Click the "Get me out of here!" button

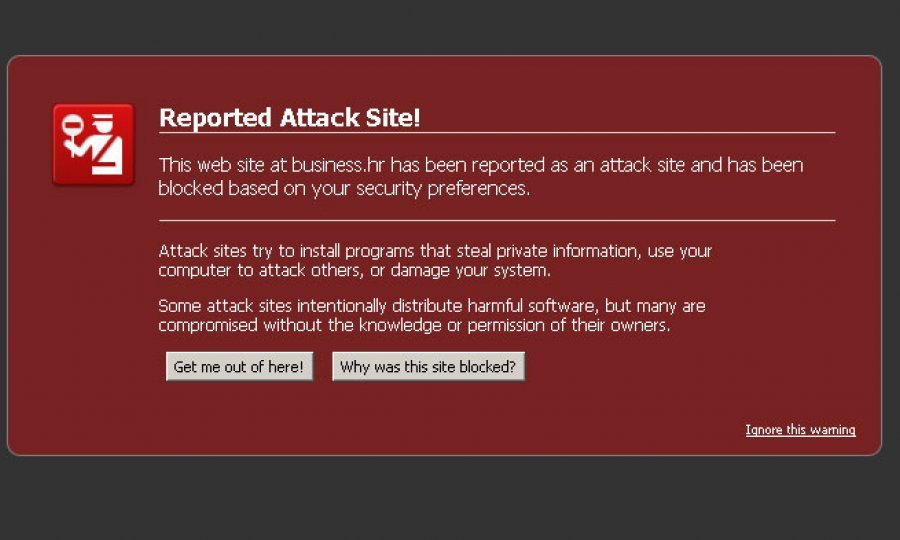(x=239, y=366)
